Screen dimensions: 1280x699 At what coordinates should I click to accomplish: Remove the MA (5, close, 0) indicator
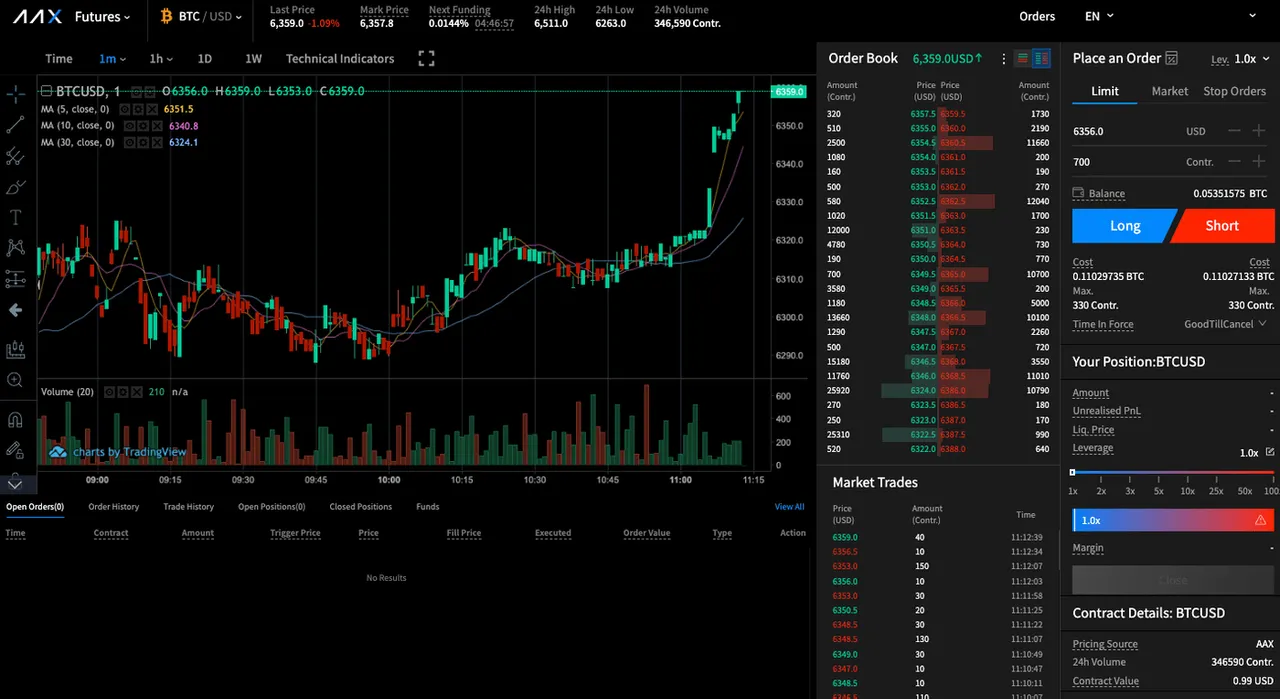click(152, 109)
